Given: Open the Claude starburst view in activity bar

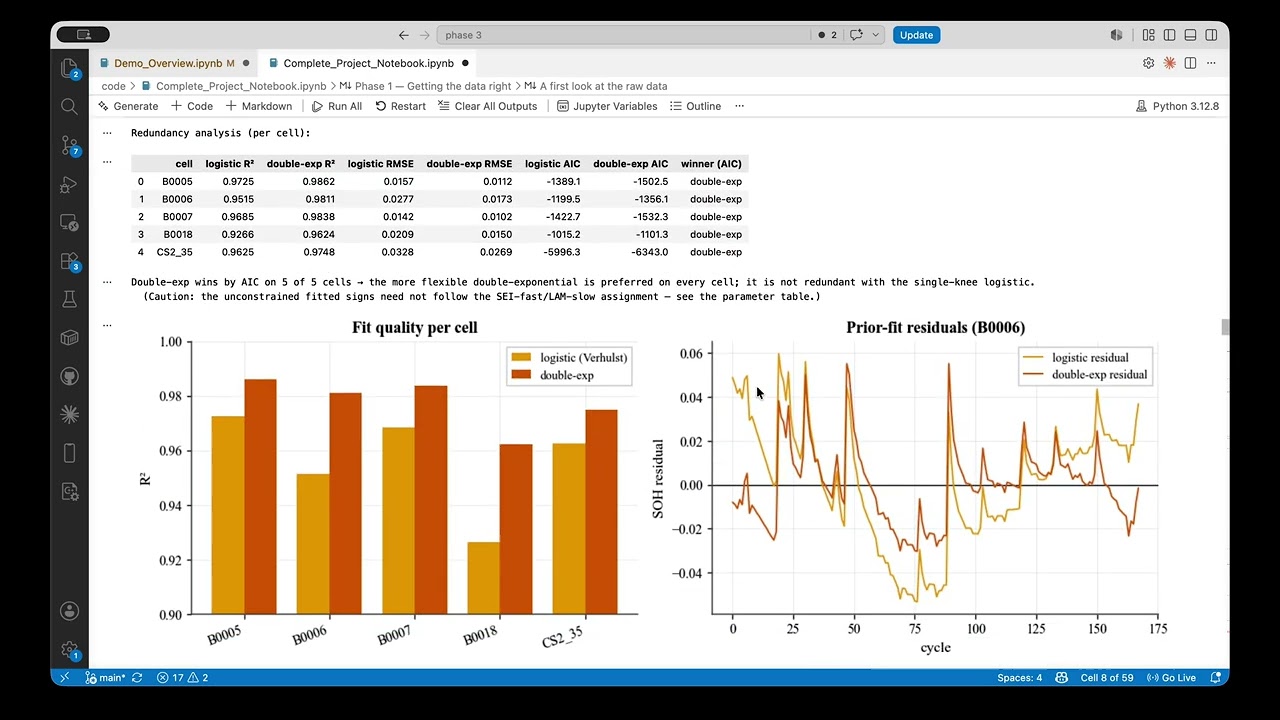Looking at the screenshot, I should [69, 414].
